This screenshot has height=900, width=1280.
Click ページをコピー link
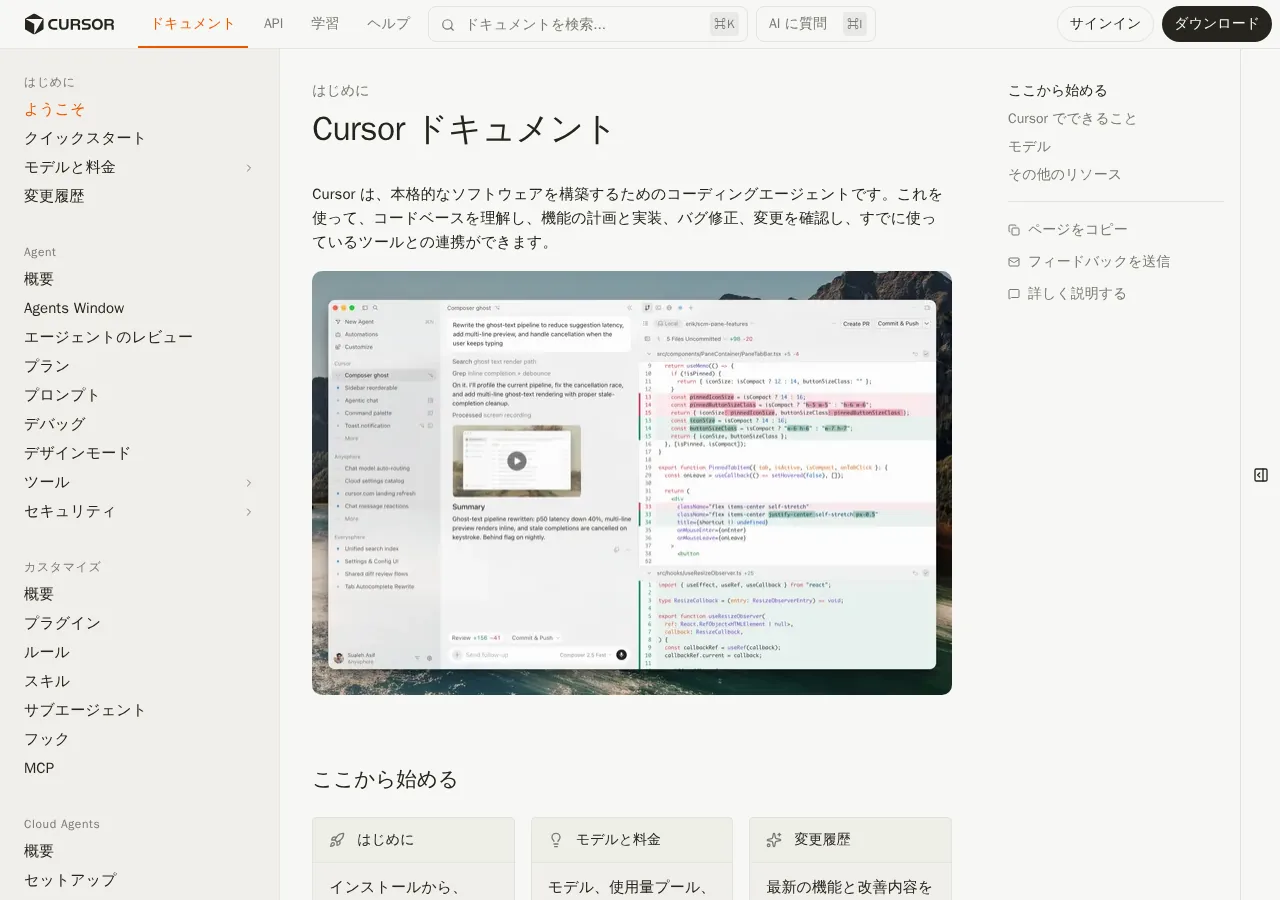click(1078, 230)
